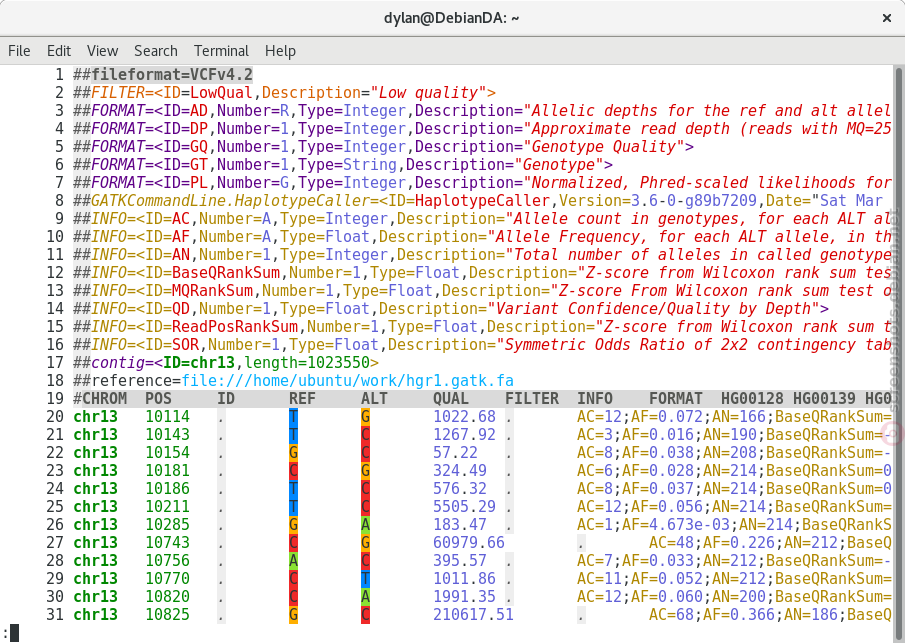The image size is (905, 643).
Task: Click position value 10114
Action: point(167,416)
